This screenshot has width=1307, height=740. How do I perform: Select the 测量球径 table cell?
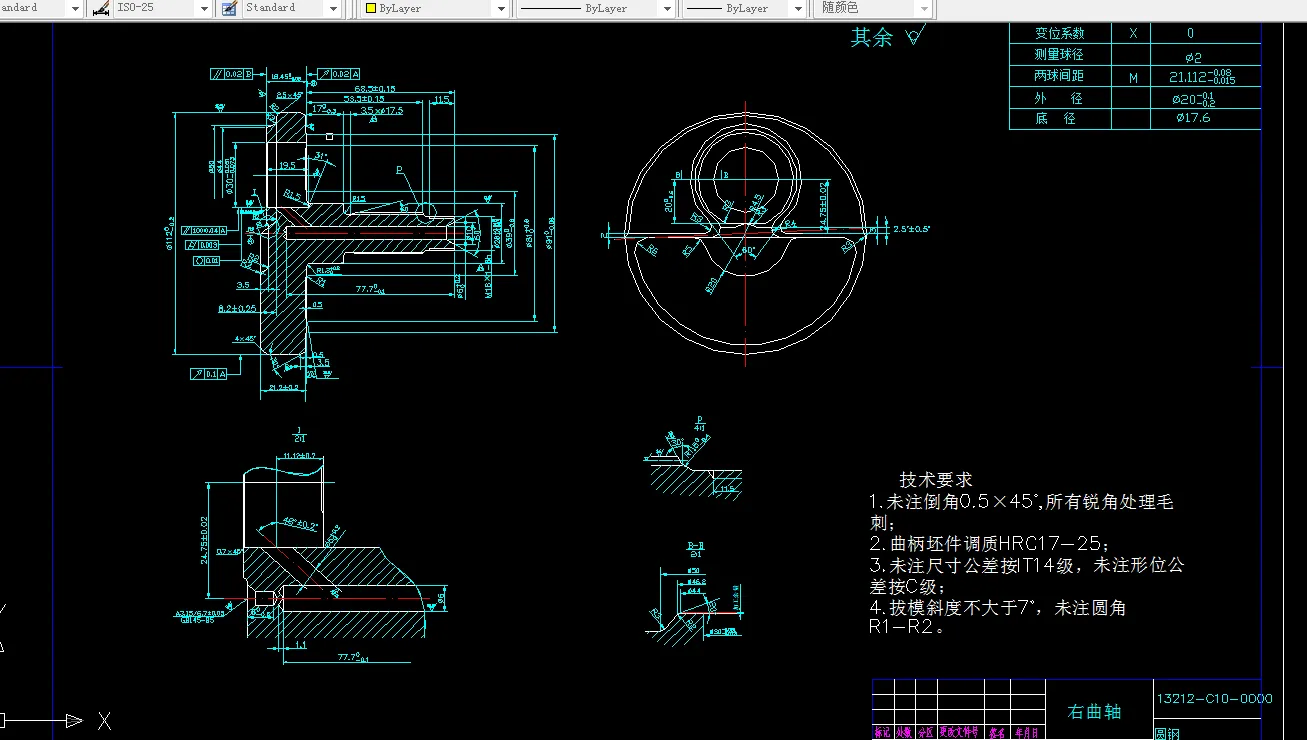[x=1059, y=54]
